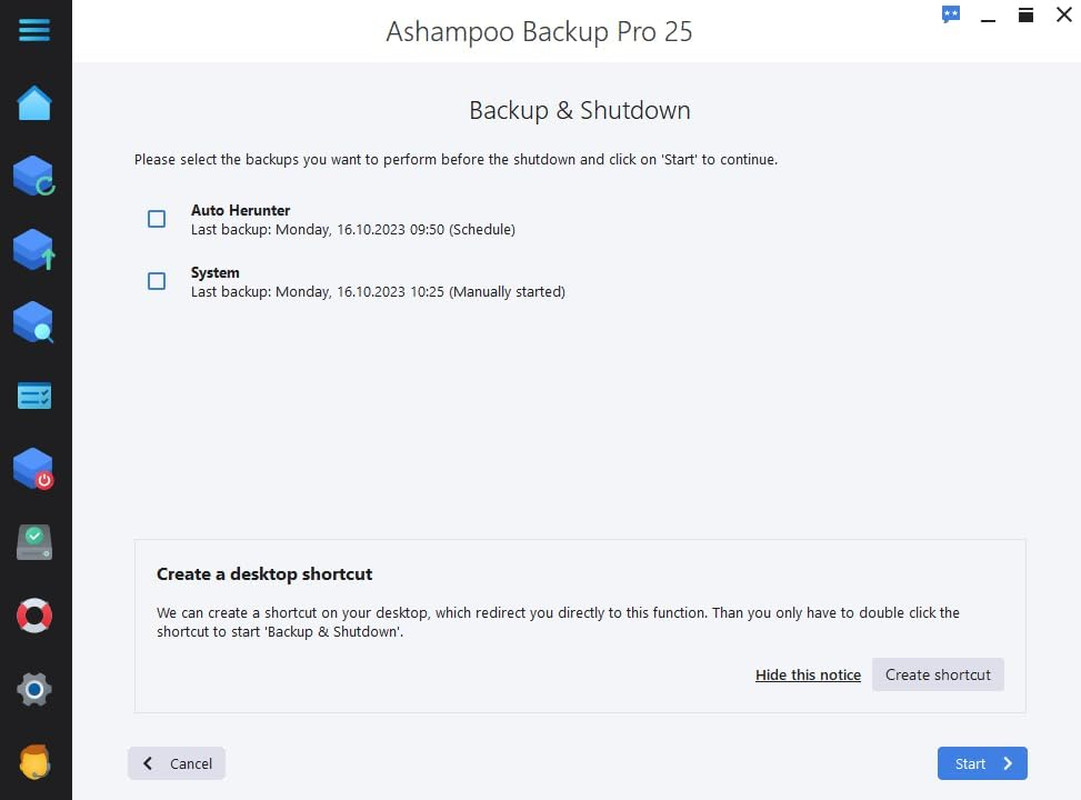1081x800 pixels.
Task: Click the feedback speech bubble icon
Action: pos(951,15)
